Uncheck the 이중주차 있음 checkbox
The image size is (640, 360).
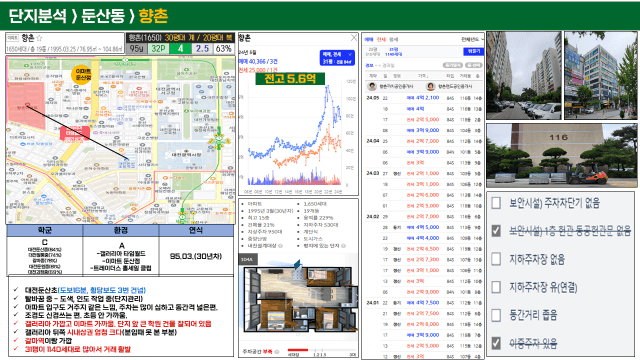[x=496, y=343]
